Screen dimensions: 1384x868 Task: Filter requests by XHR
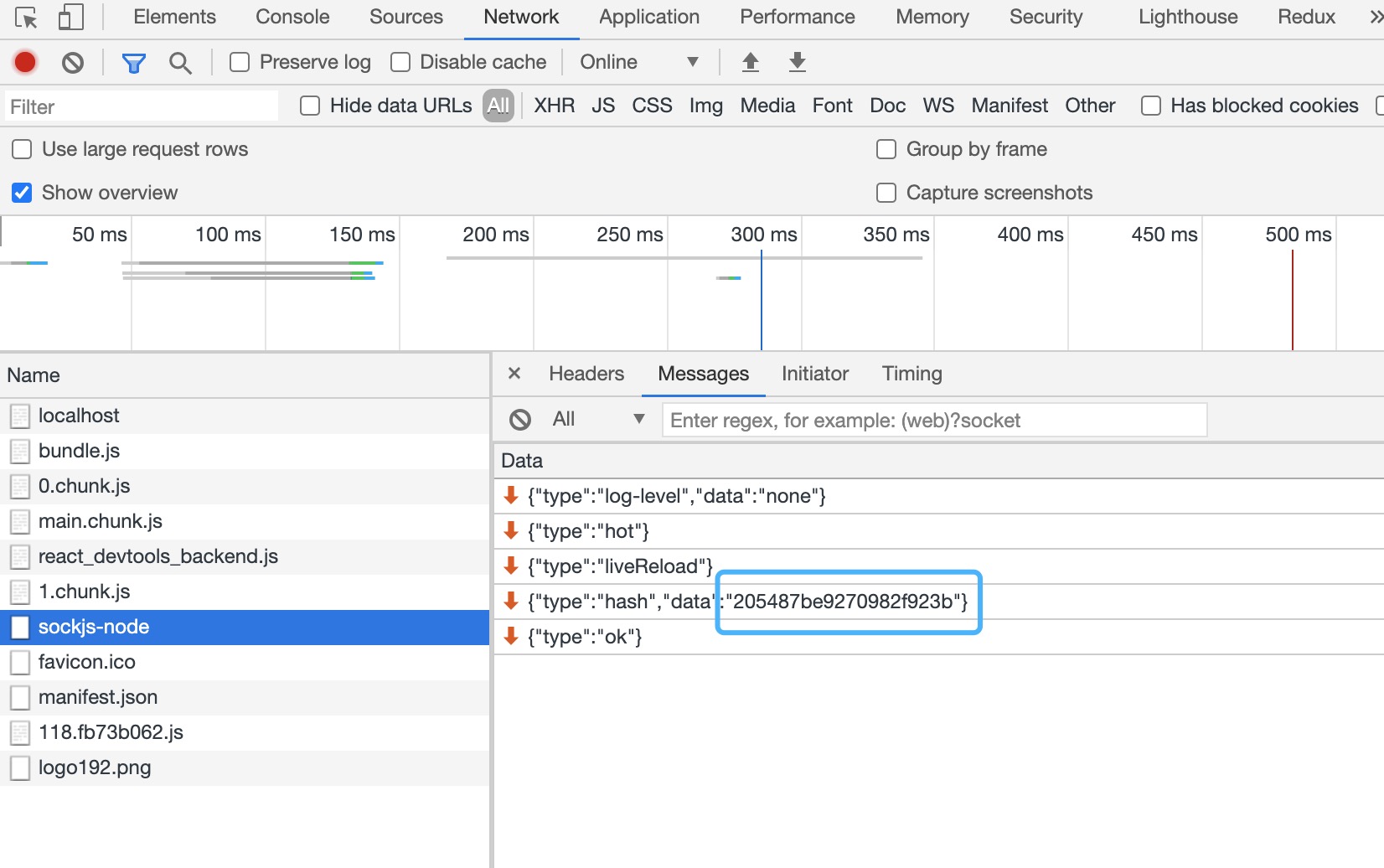click(x=555, y=106)
